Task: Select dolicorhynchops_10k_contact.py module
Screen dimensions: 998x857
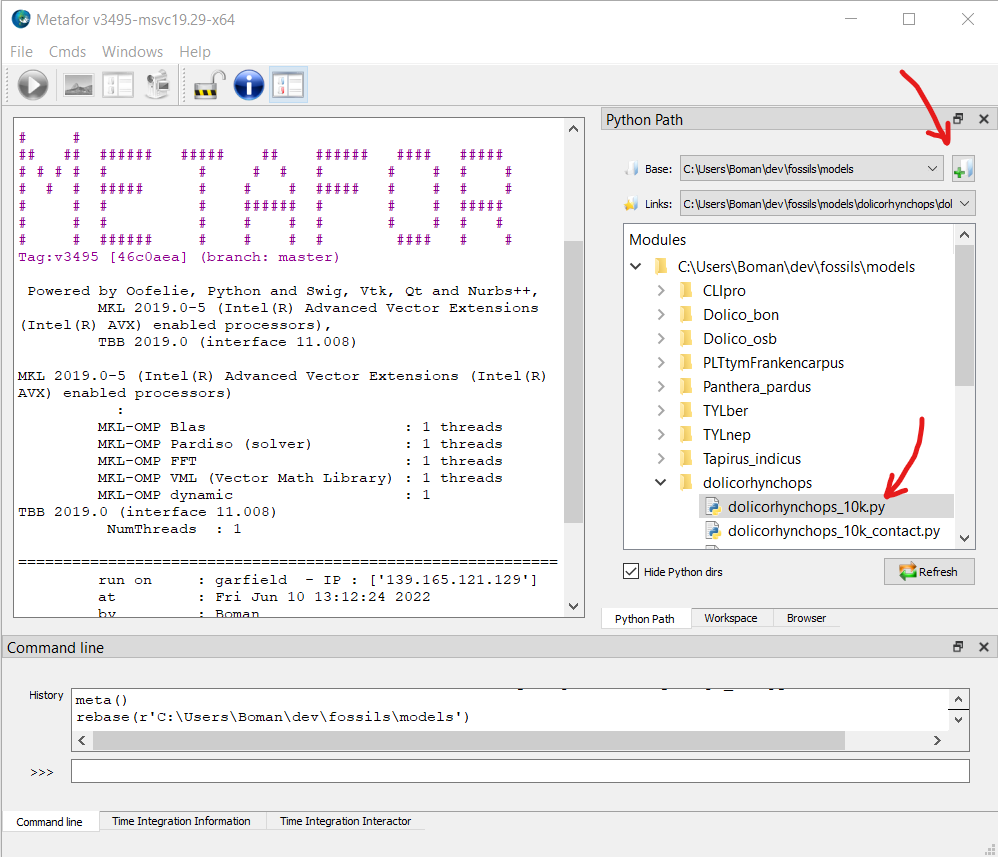Action: pyautogui.click(x=833, y=531)
